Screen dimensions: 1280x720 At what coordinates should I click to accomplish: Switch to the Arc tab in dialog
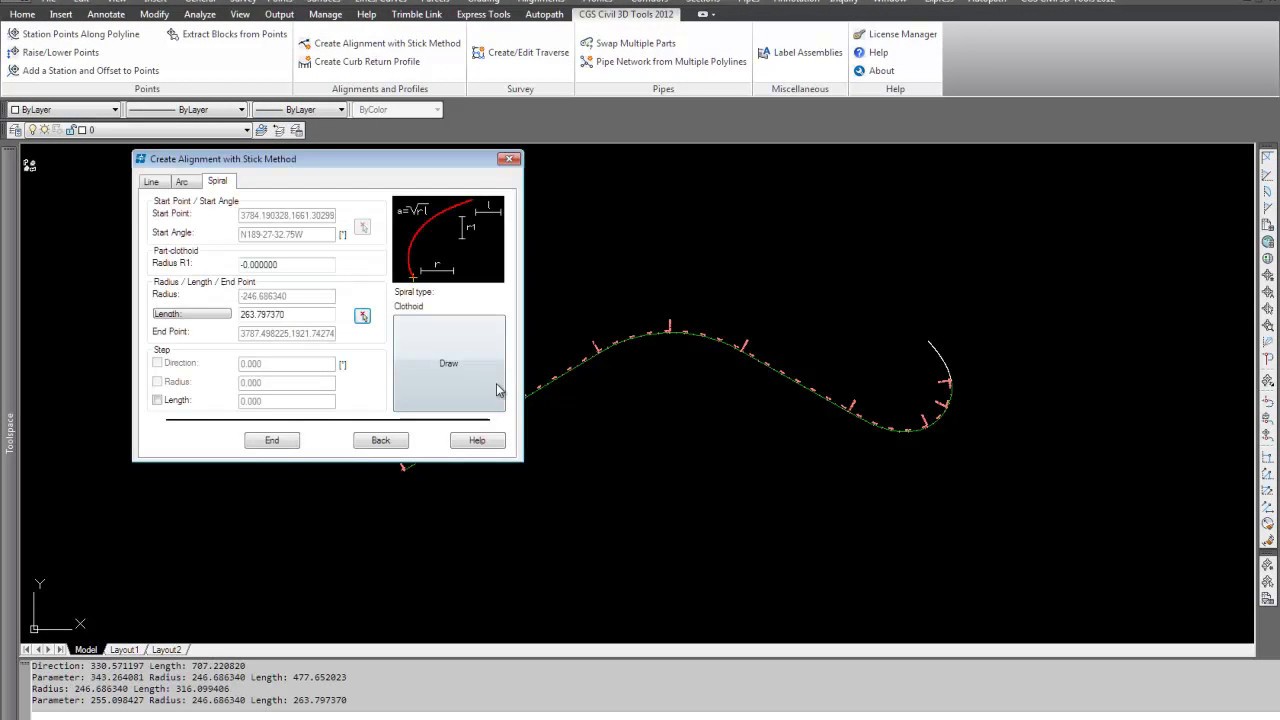181,182
